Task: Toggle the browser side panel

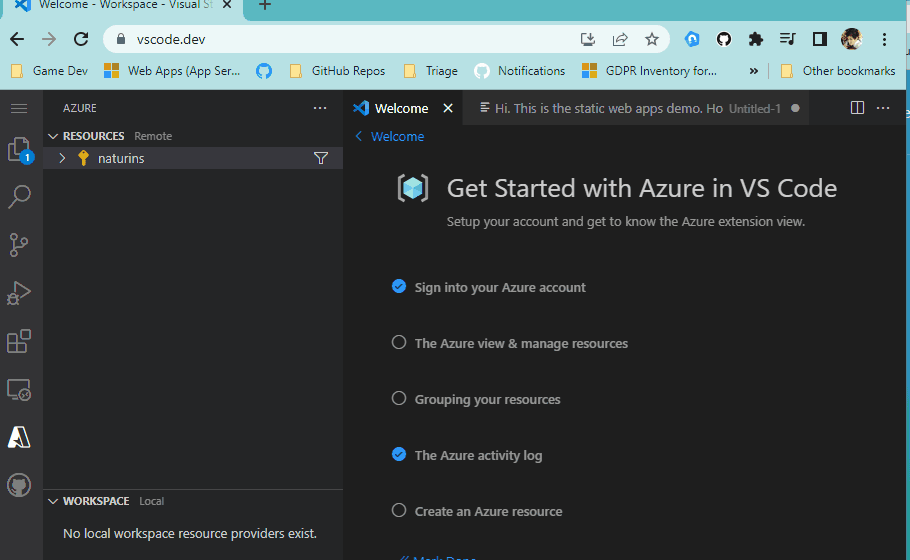Action: click(x=819, y=39)
